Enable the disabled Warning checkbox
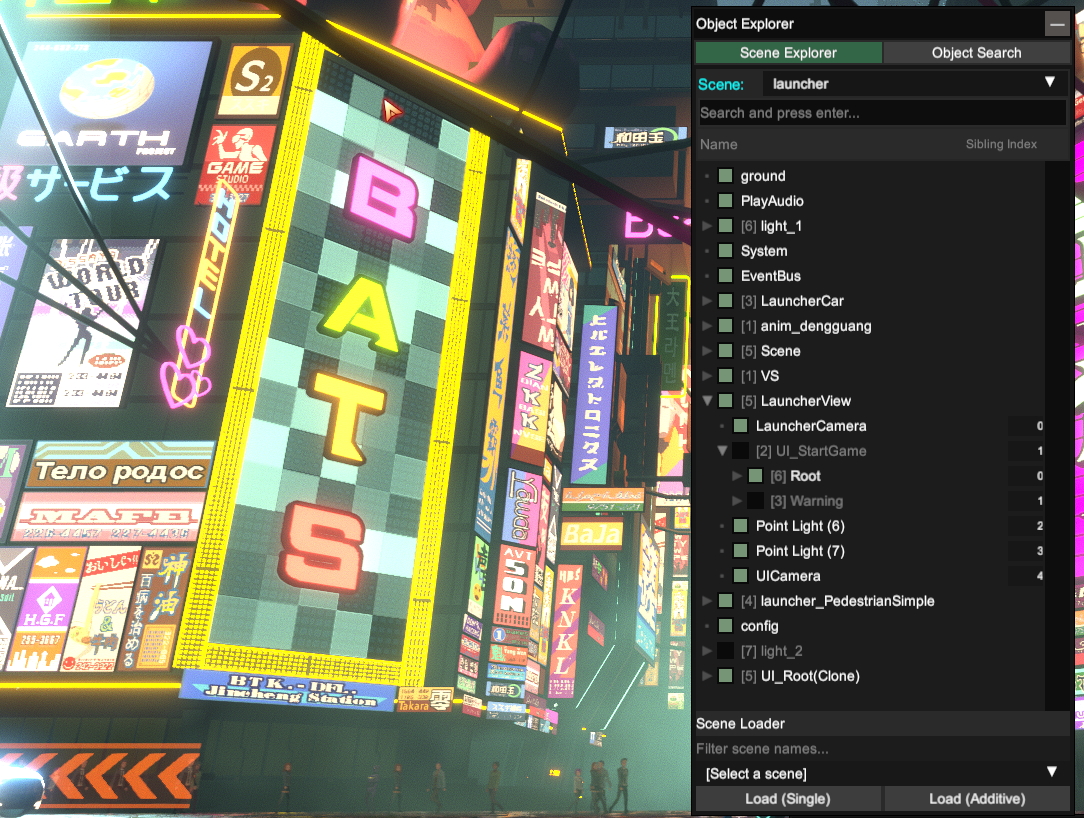Screen dimensions: 1084x818 (756, 501)
